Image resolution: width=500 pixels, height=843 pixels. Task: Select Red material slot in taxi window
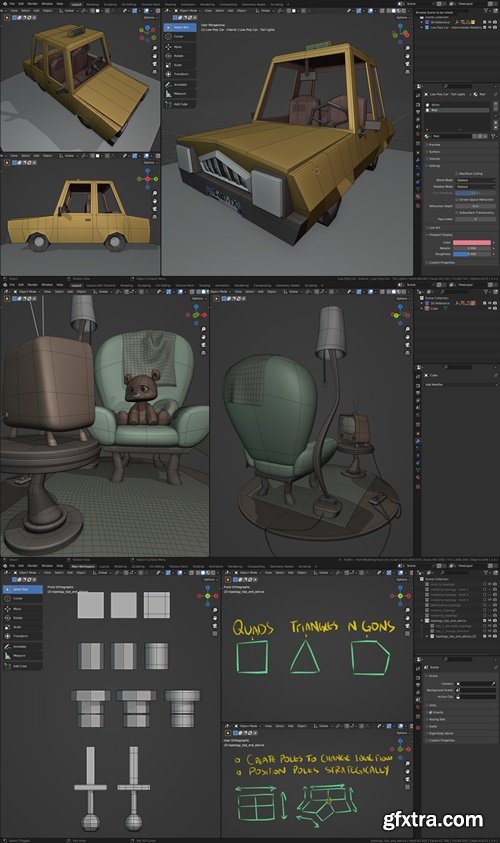[459, 110]
